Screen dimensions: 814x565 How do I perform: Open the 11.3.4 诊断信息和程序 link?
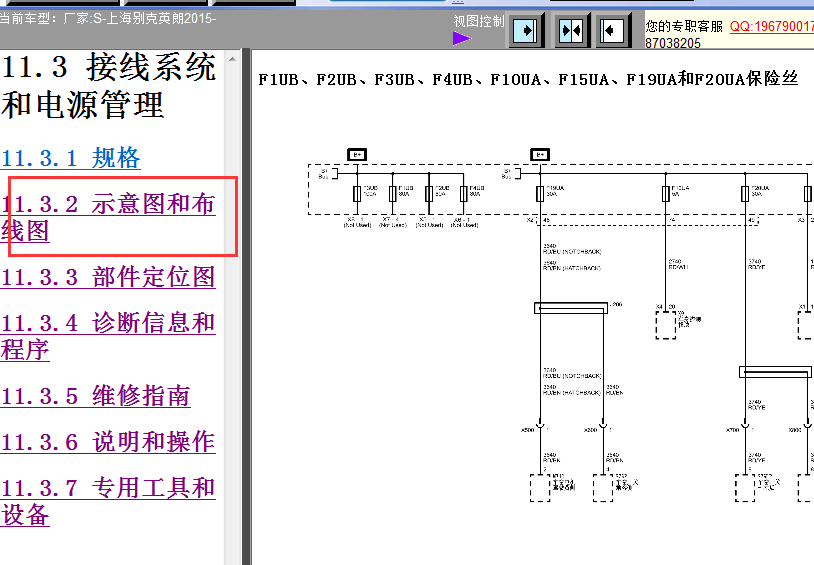tap(108, 336)
